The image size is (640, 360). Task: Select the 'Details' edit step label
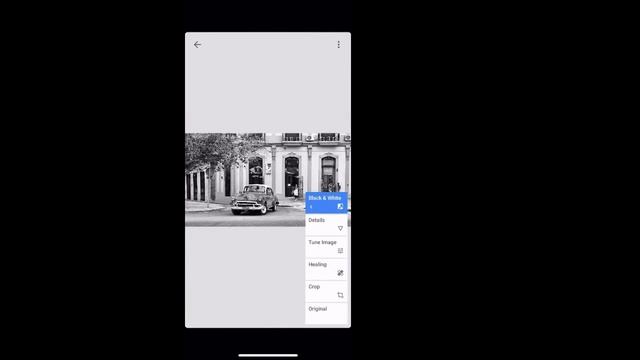pos(316,220)
